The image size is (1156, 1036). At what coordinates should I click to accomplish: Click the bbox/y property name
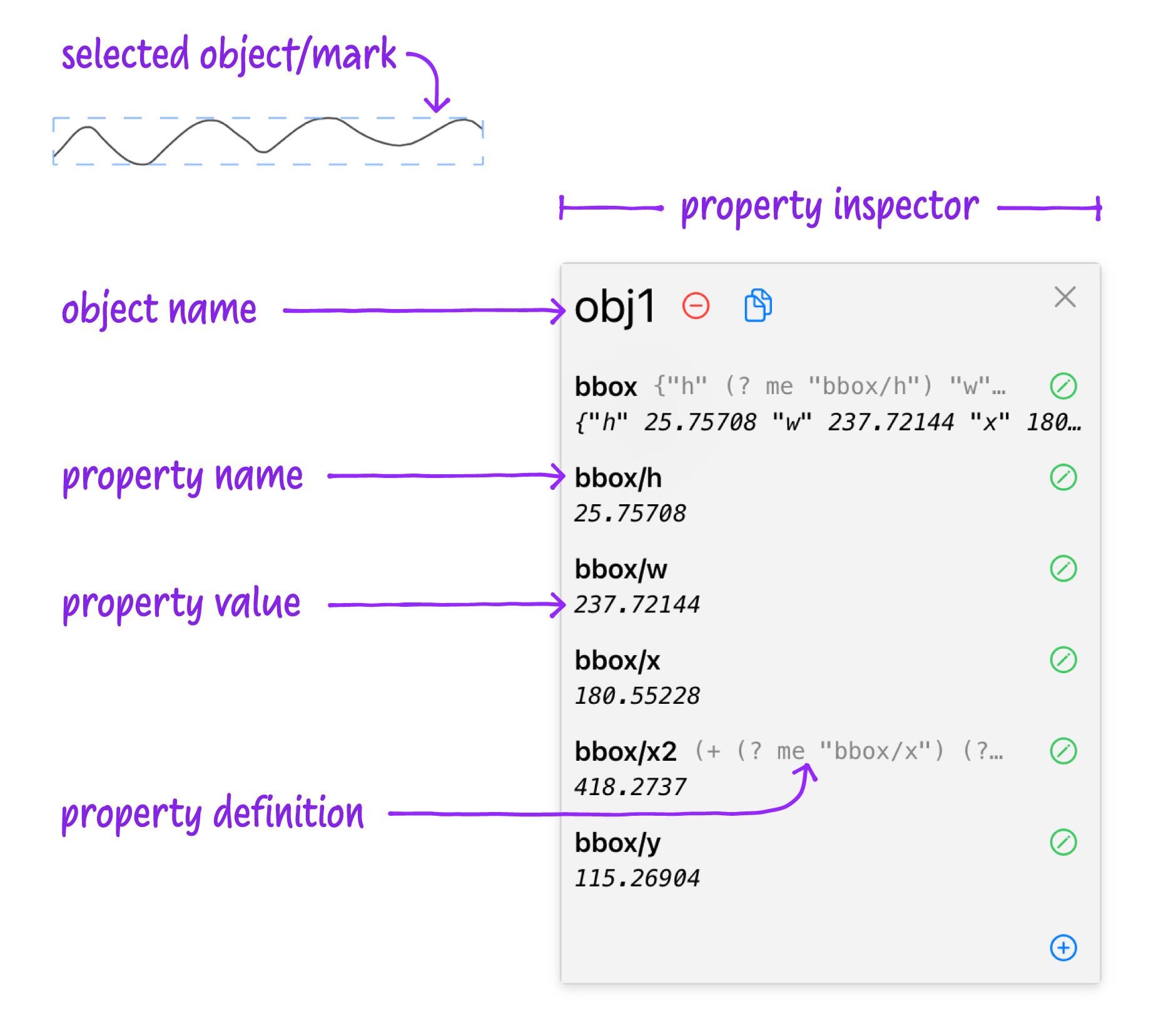pos(617,843)
